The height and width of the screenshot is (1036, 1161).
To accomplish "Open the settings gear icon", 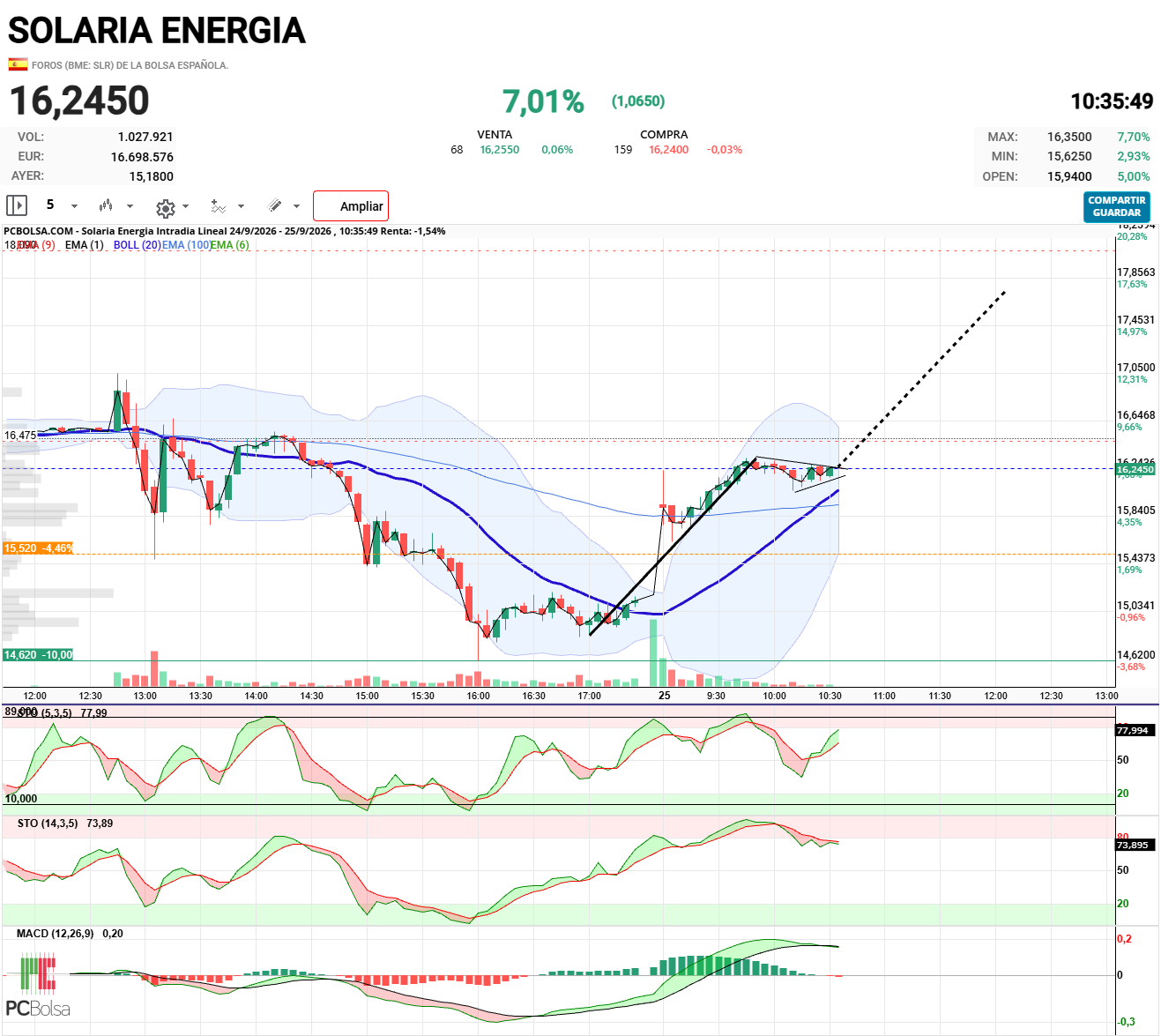I will click(165, 208).
